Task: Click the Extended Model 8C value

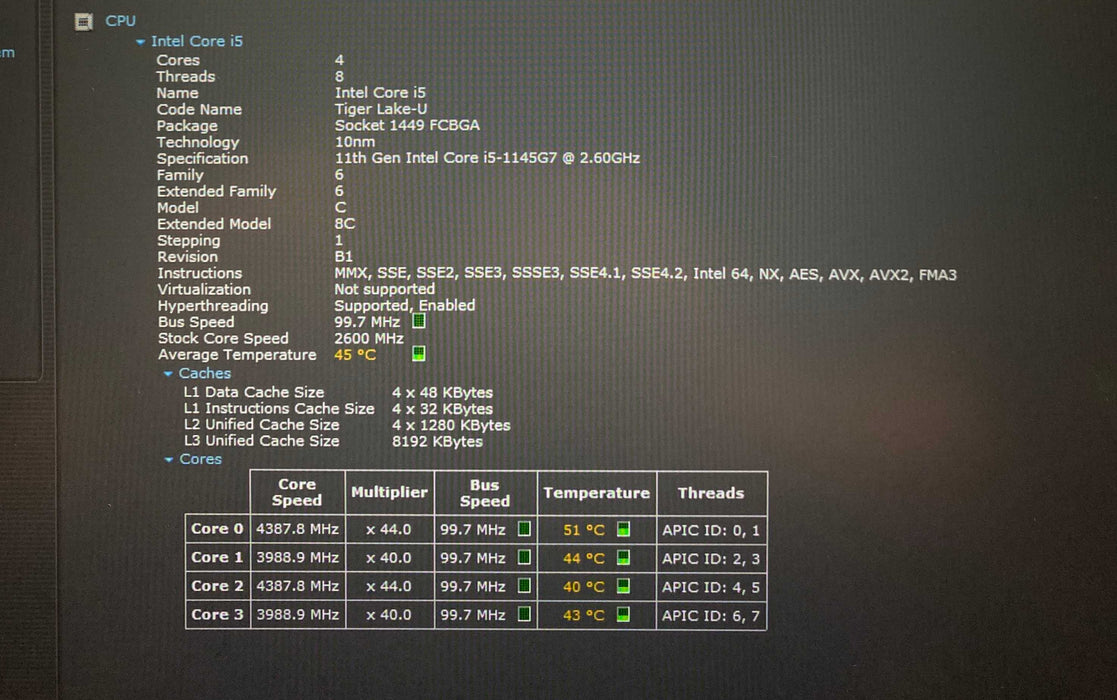Action: pos(345,224)
